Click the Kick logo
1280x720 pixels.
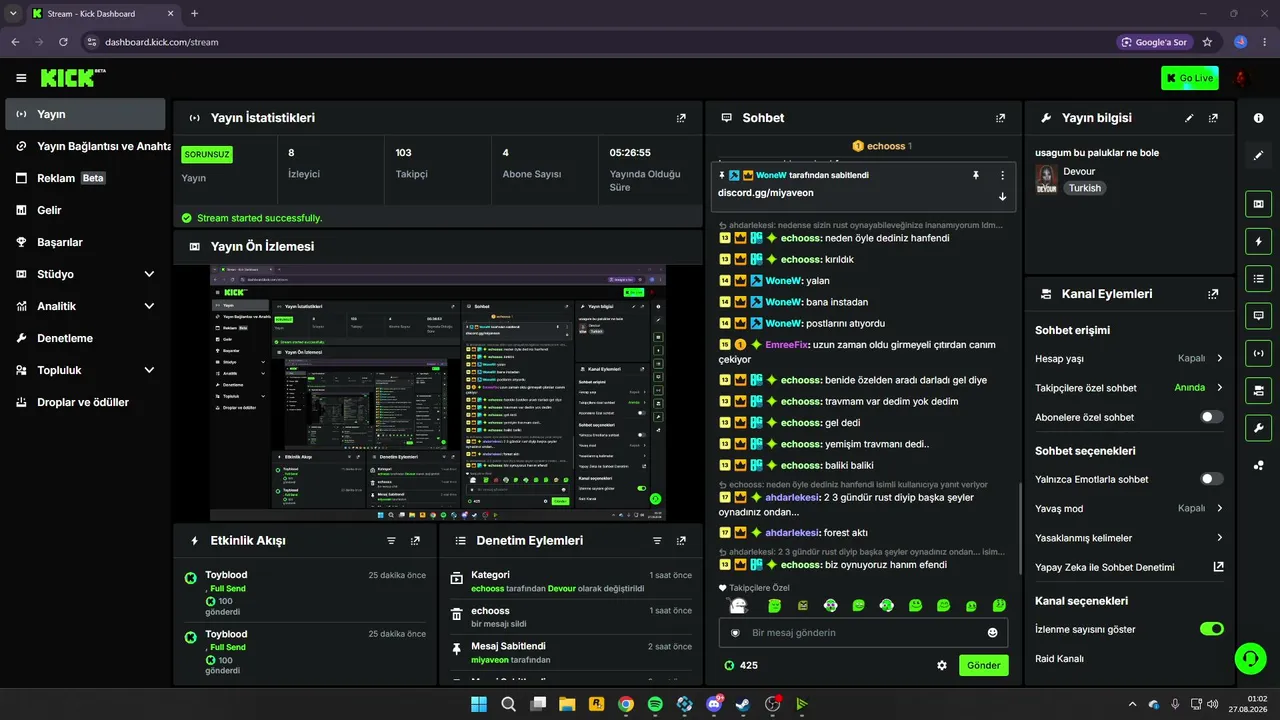point(73,78)
